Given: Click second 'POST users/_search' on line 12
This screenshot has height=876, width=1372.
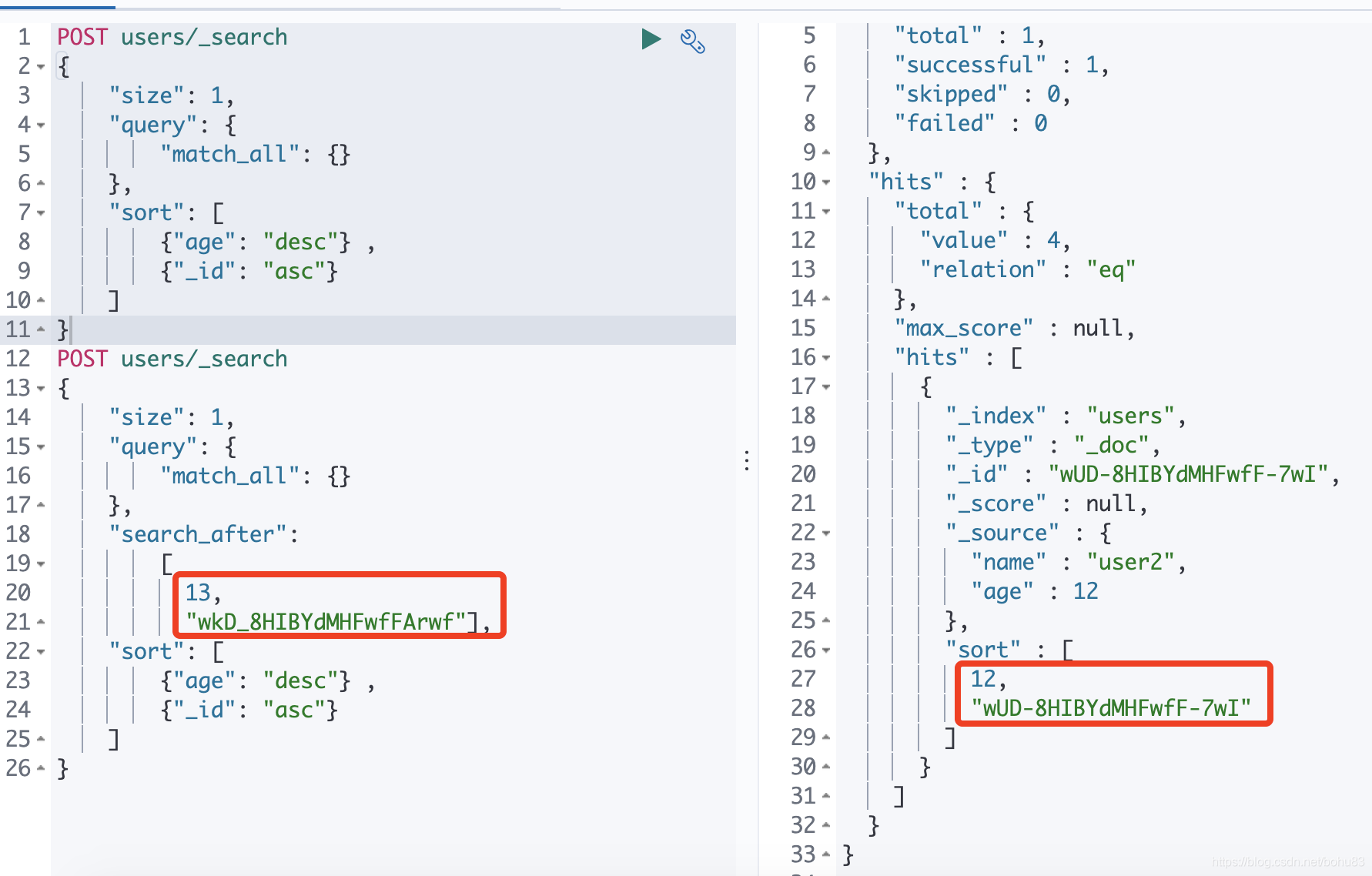Looking at the screenshot, I should click(172, 359).
